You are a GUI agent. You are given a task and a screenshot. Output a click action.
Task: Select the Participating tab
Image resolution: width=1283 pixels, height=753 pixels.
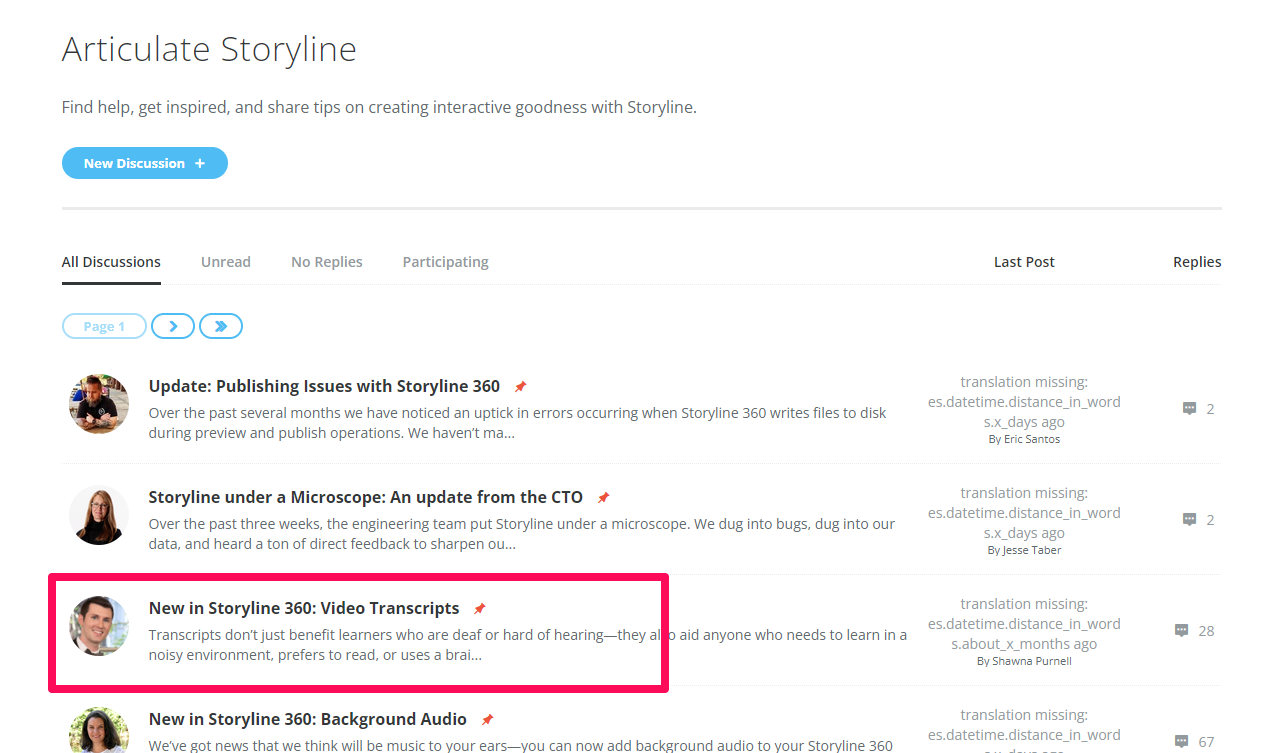coord(446,262)
